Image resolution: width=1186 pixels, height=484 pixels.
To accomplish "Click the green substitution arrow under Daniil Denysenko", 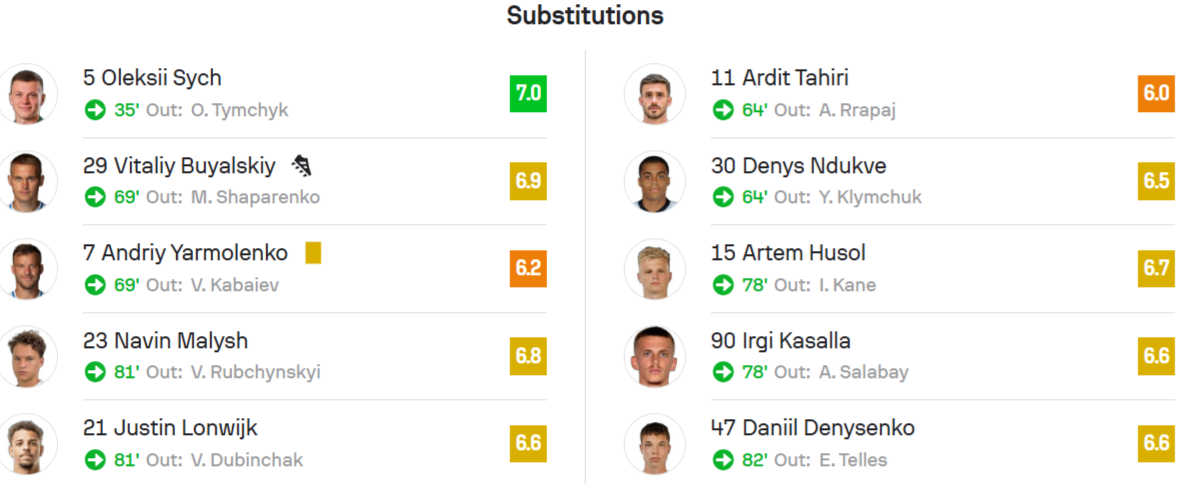I will pyautogui.click(x=723, y=460).
